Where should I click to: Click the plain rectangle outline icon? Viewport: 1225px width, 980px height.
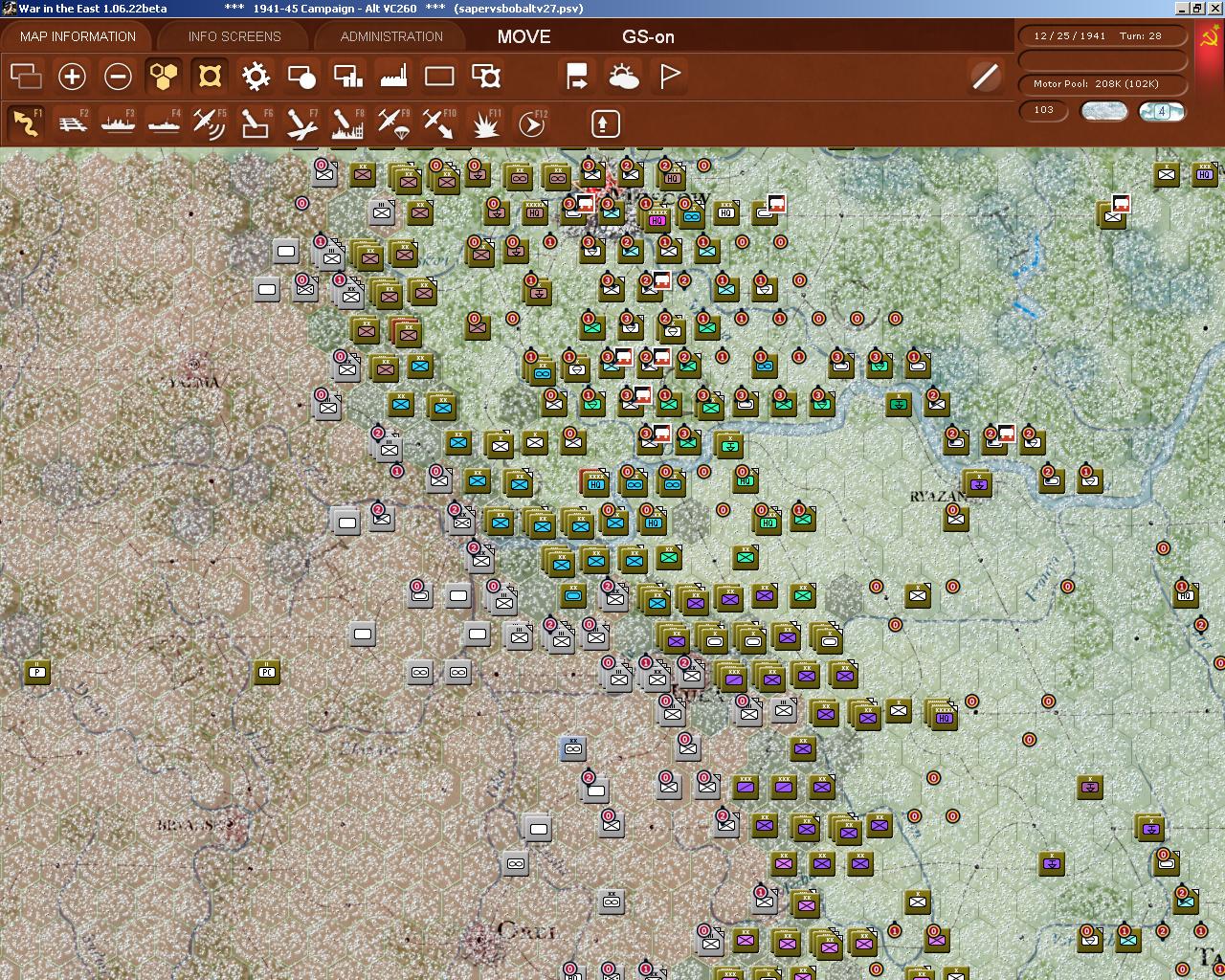point(439,77)
